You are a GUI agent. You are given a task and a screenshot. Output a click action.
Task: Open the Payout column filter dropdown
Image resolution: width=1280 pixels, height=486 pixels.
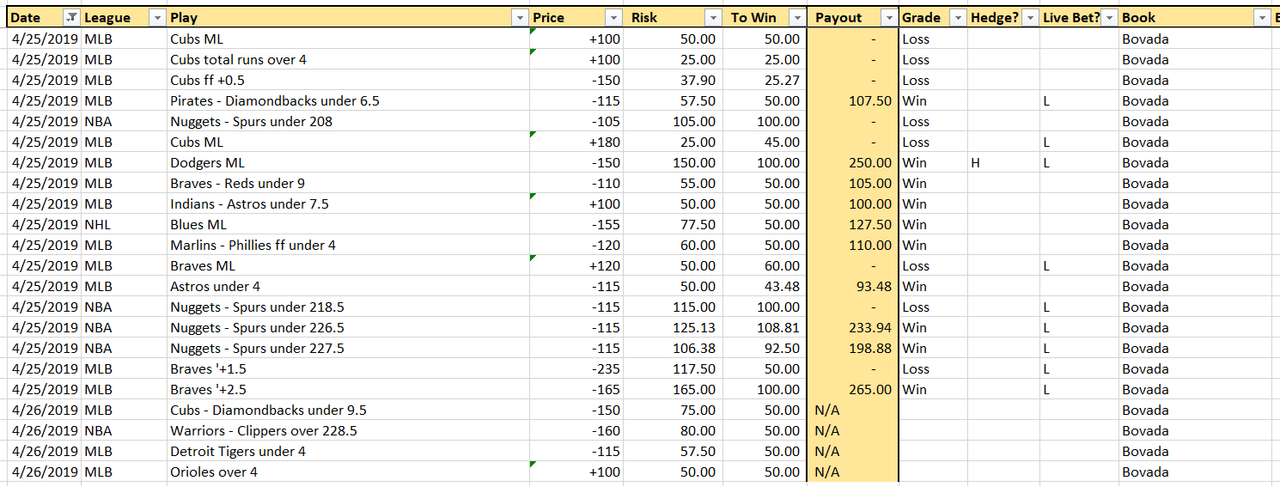tap(888, 18)
